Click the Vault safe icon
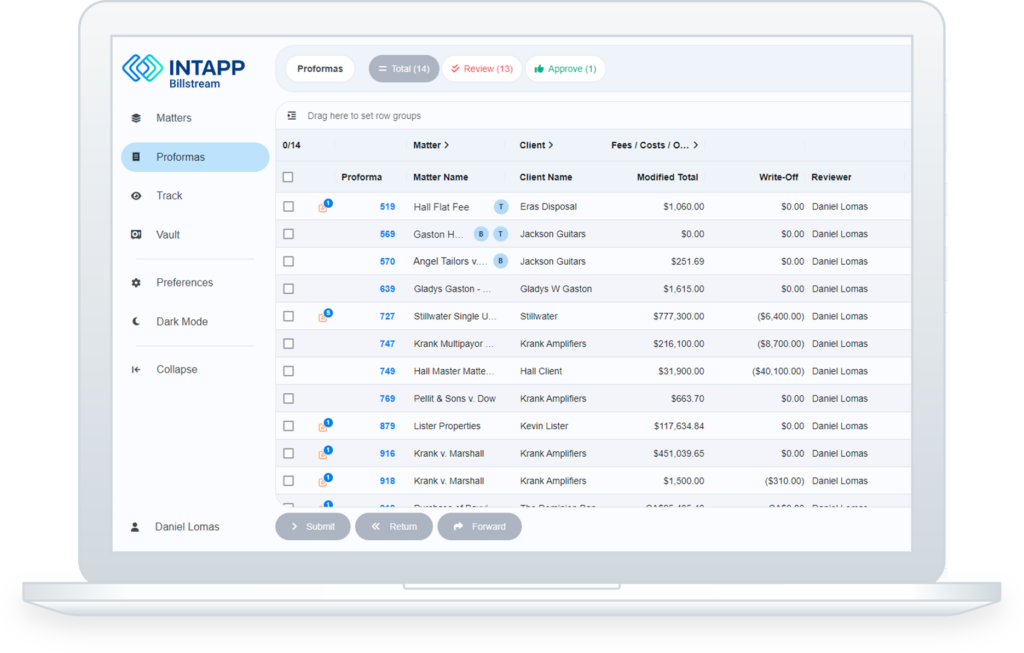1024x653 pixels. (x=136, y=235)
